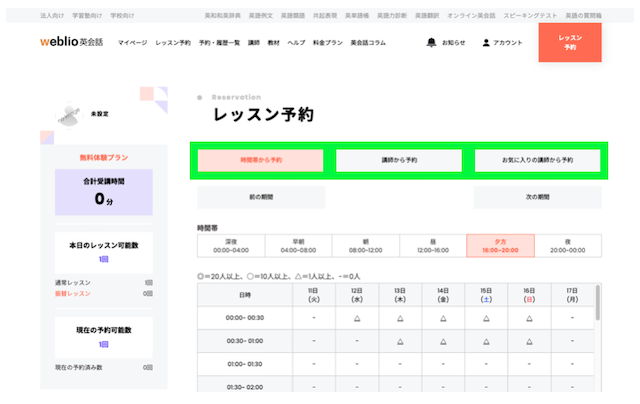
Task: Open オンライン英会話 link
Action: point(471,16)
